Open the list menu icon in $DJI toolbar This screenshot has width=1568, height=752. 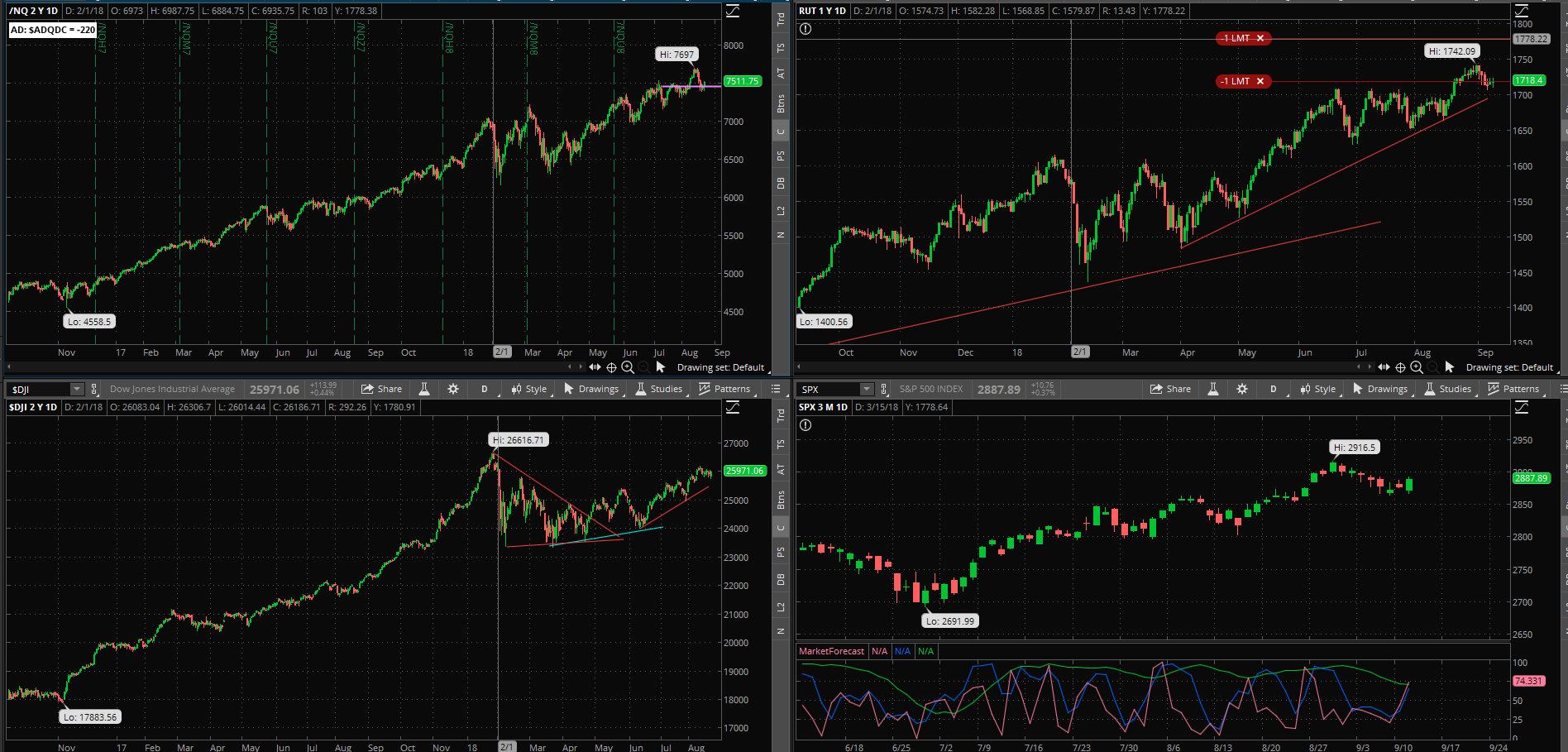pyautogui.click(x=776, y=389)
